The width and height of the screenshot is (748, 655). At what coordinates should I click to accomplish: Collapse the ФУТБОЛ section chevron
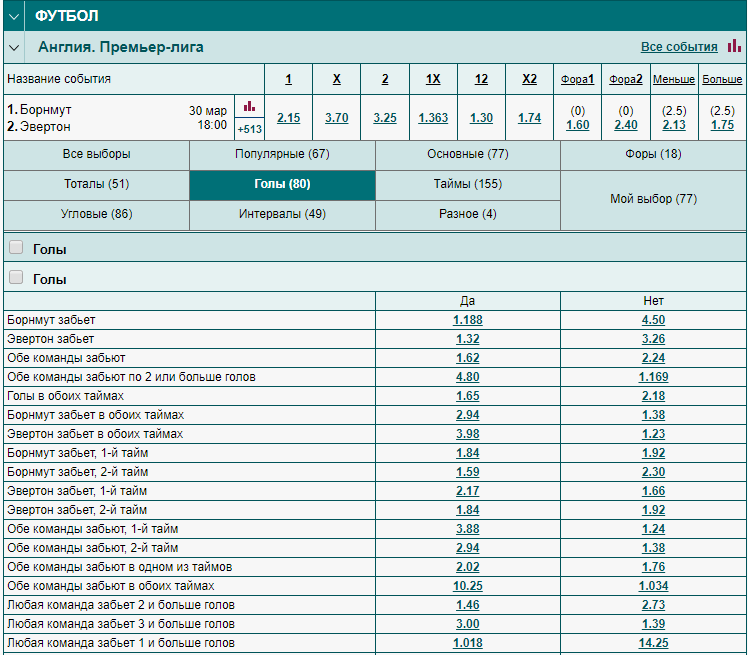tap(14, 16)
